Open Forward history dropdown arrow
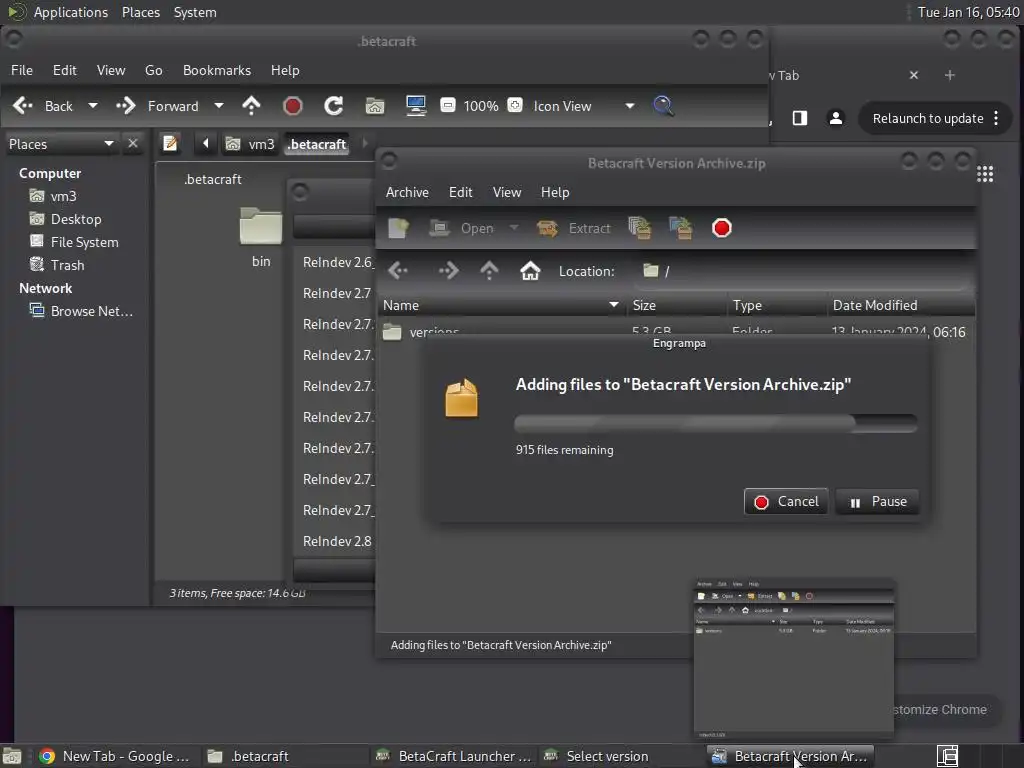Screen dimensions: 1024x768 pos(219,106)
